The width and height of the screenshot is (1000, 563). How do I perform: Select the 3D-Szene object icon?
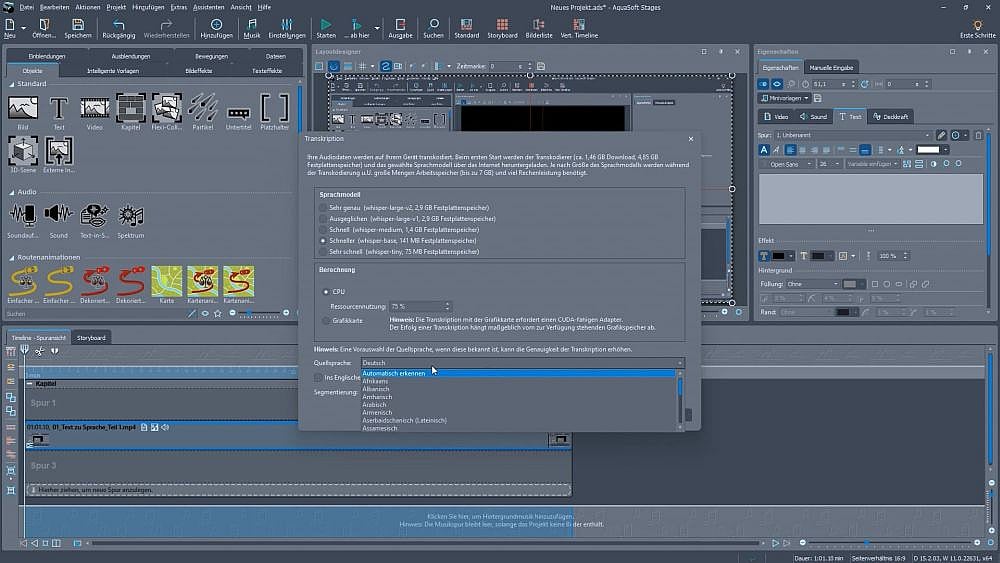click(x=23, y=151)
